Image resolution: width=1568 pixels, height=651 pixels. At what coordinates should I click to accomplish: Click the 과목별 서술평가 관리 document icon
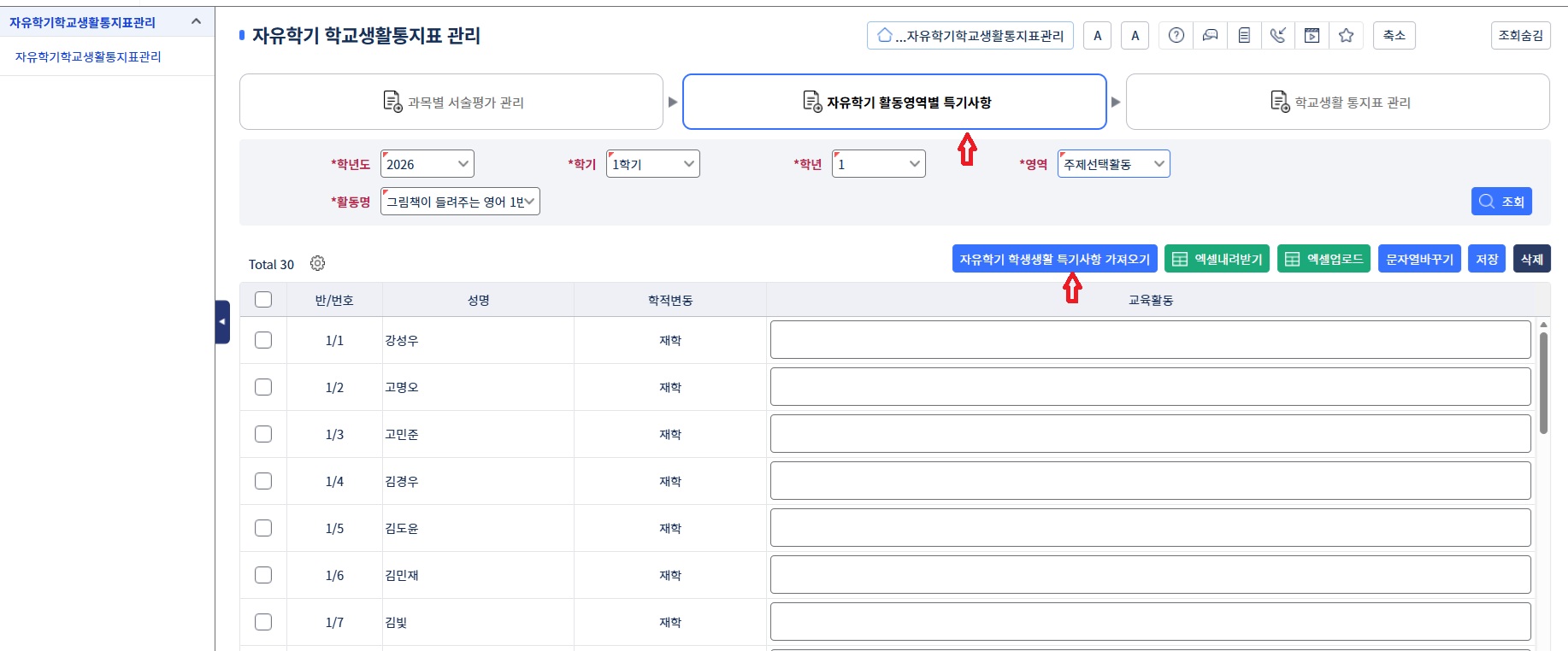[392, 102]
